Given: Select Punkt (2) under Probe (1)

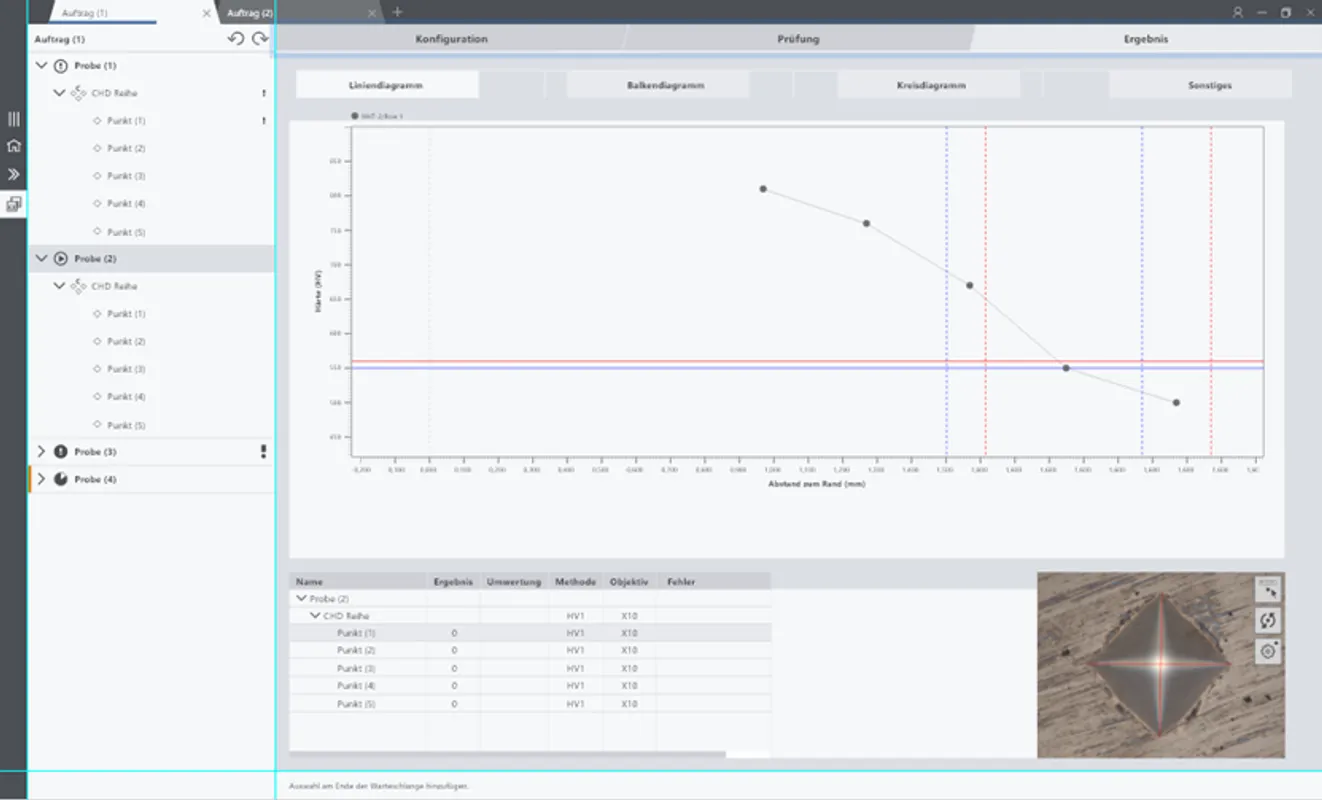Looking at the screenshot, I should click(x=126, y=148).
